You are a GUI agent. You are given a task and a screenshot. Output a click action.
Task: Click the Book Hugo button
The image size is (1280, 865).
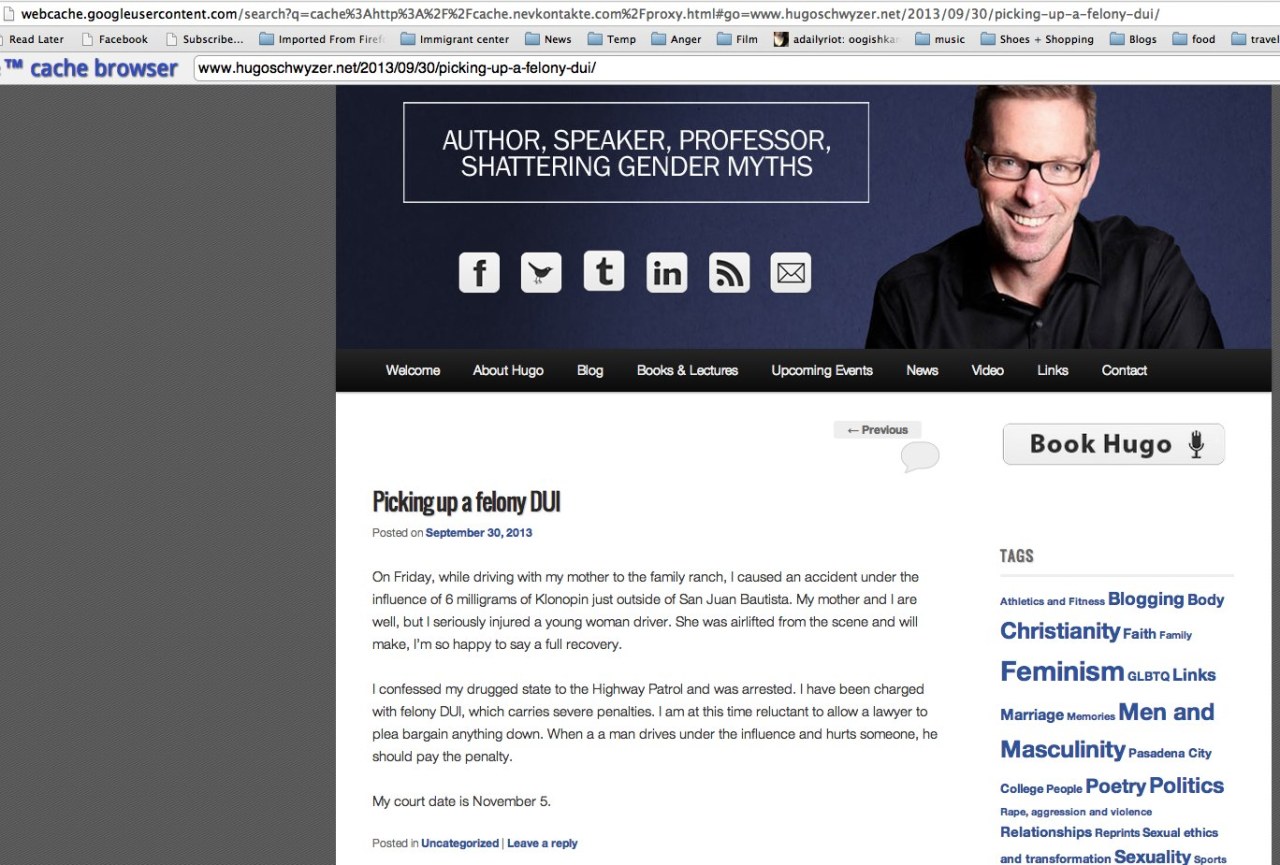[1114, 444]
